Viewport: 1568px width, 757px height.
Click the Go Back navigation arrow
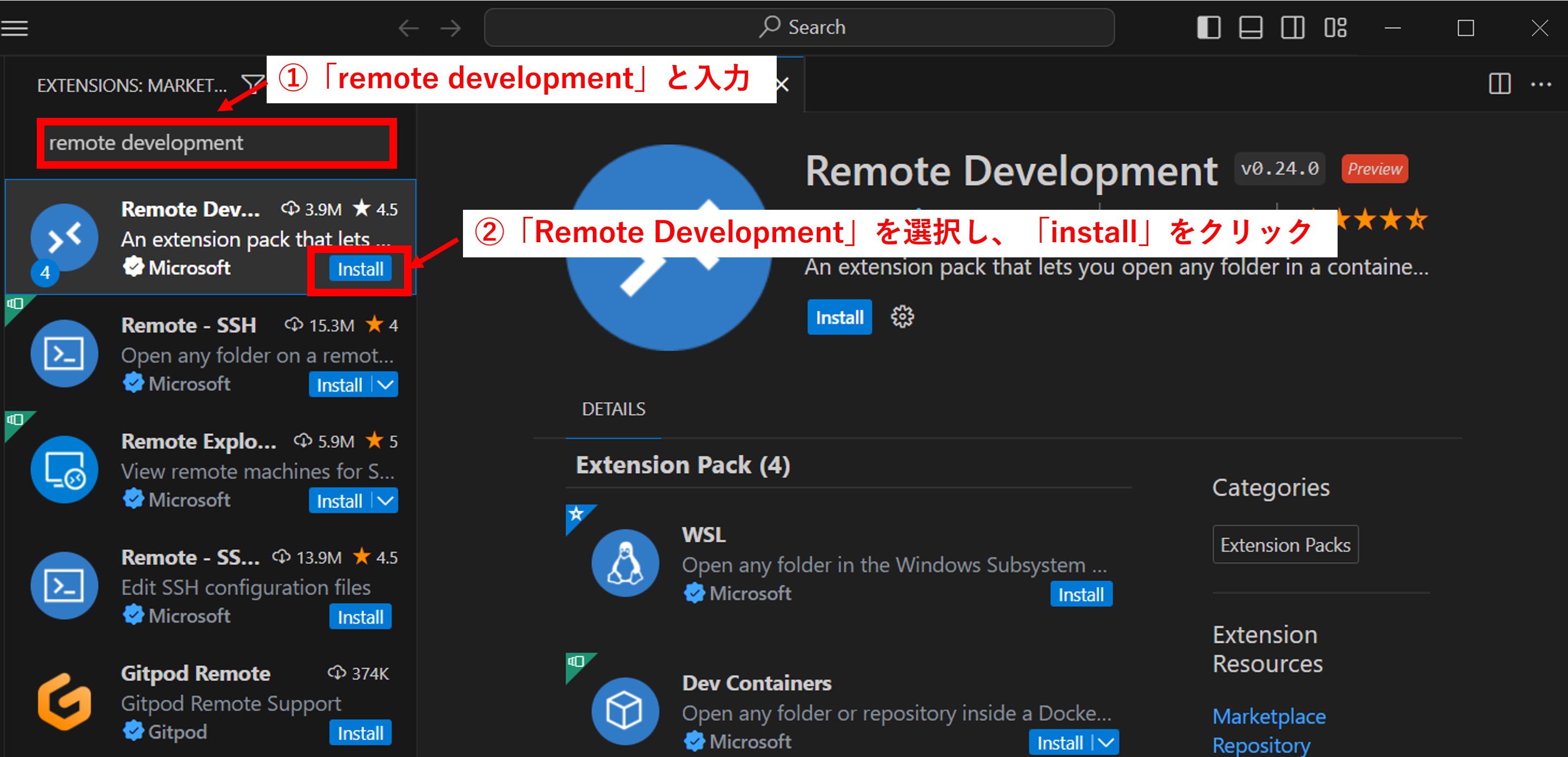[408, 28]
